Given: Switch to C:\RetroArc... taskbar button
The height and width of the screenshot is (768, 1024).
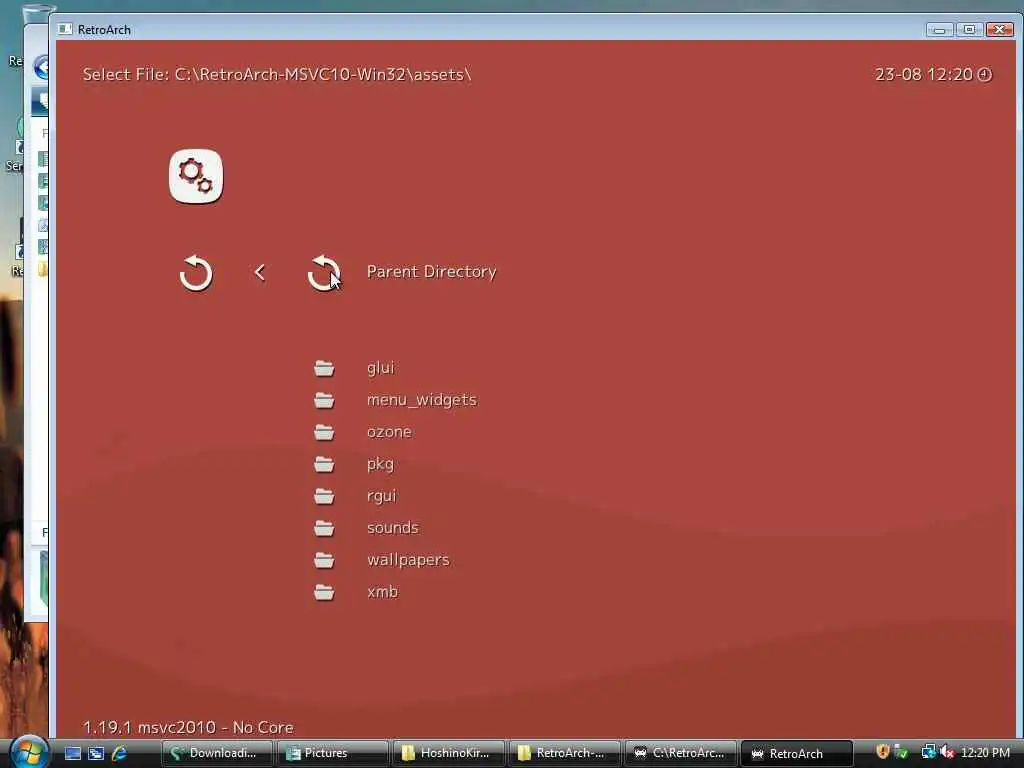Looking at the screenshot, I should (x=681, y=753).
